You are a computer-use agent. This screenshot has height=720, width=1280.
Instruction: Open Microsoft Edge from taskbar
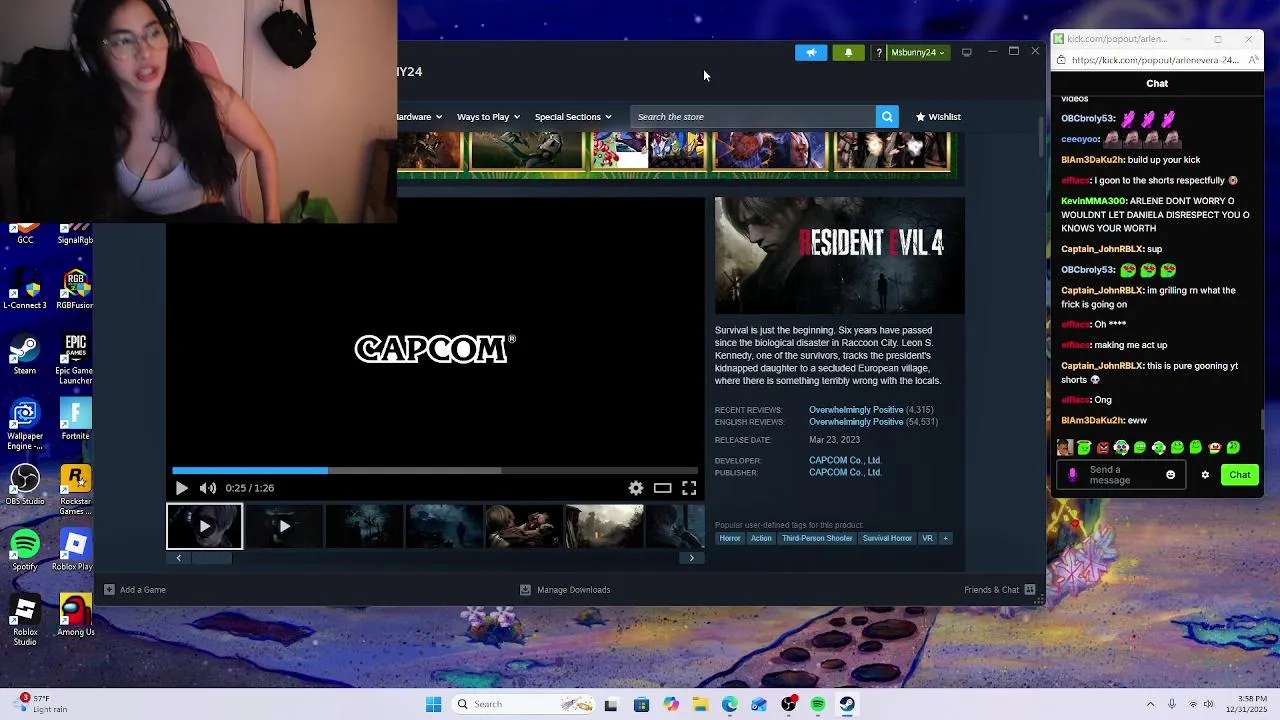click(730, 704)
